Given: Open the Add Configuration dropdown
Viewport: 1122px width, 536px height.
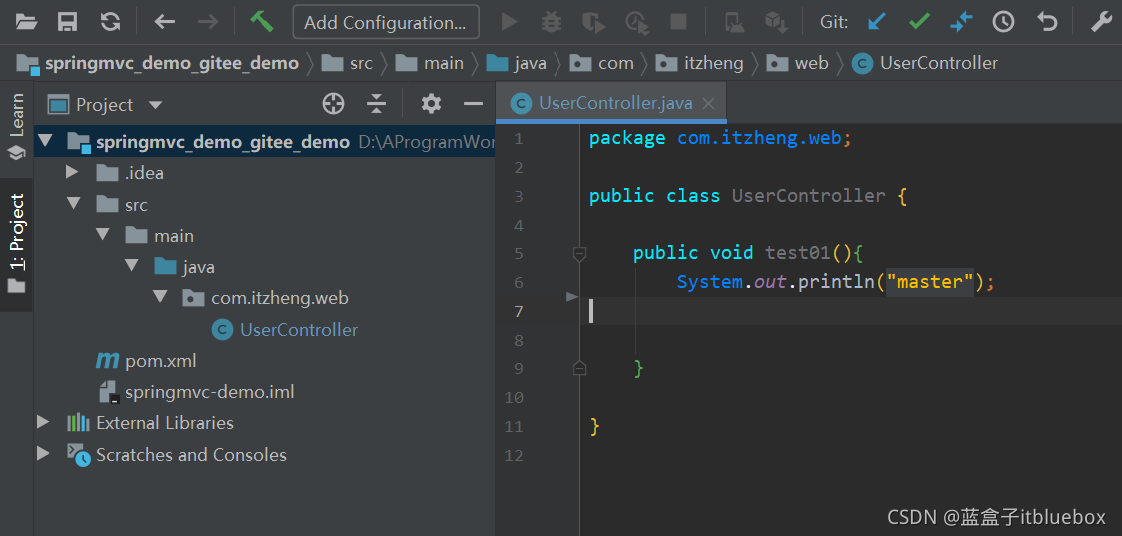Looking at the screenshot, I should click(x=386, y=22).
